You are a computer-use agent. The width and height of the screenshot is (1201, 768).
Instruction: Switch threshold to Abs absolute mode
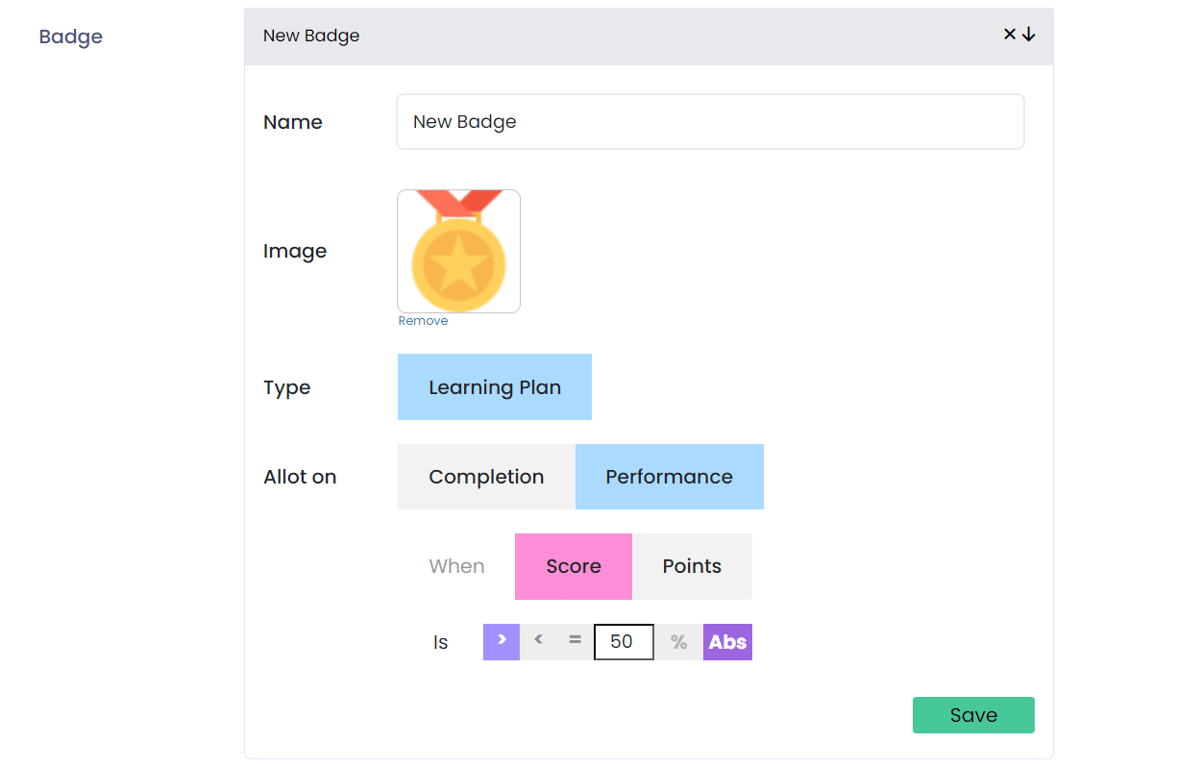727,642
